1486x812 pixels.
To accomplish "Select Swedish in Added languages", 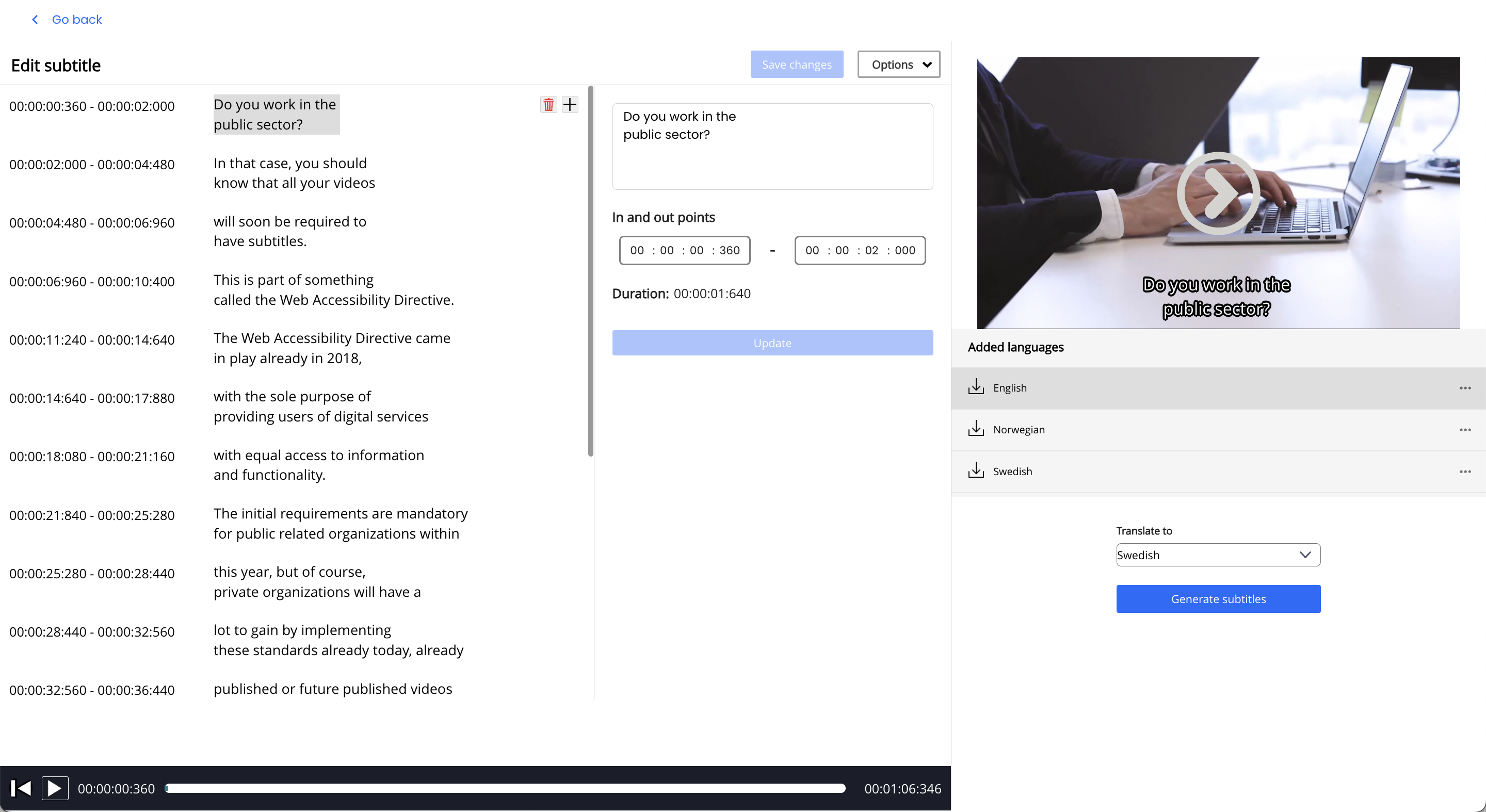I will (1218, 472).
